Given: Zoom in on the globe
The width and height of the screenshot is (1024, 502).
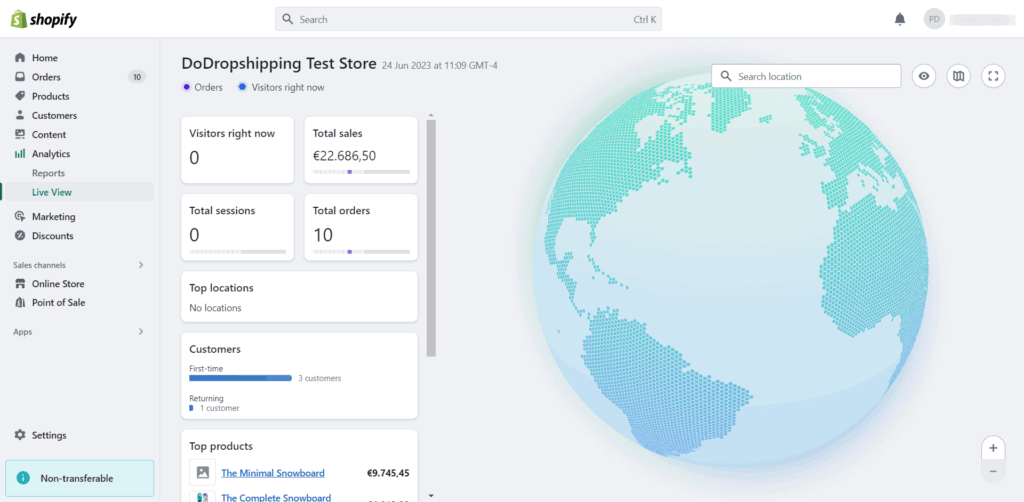Looking at the screenshot, I should 993,448.
